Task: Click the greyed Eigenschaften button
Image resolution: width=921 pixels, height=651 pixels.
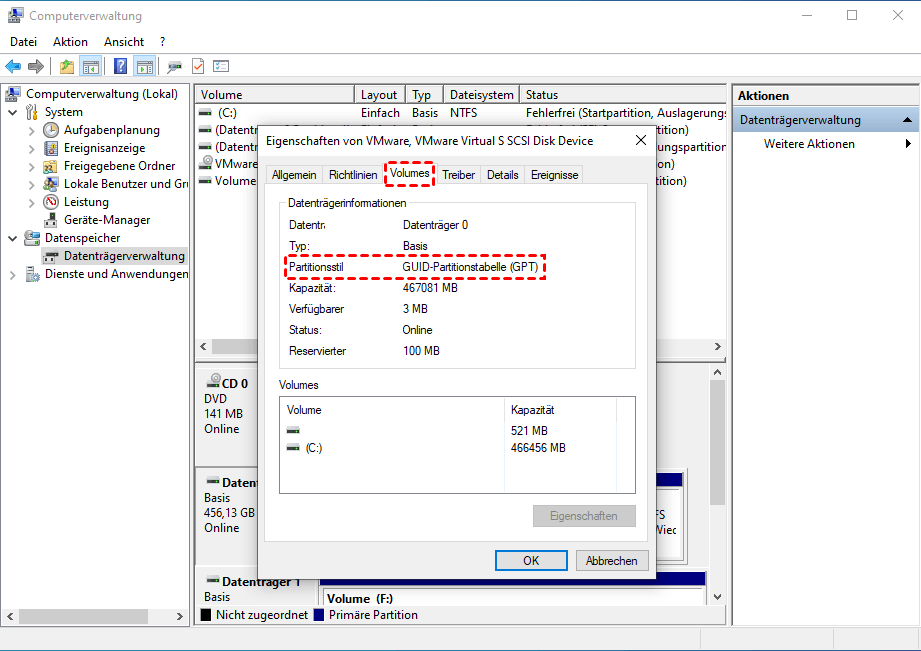Action: pos(584,516)
